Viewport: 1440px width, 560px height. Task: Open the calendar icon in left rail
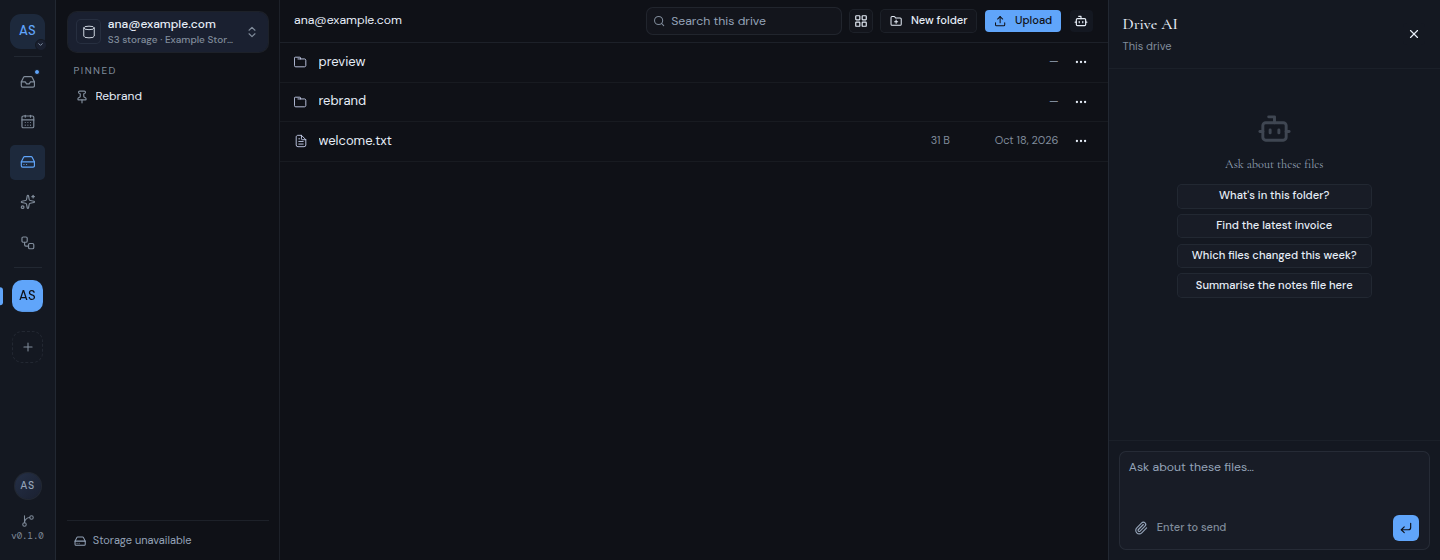pyautogui.click(x=27, y=121)
